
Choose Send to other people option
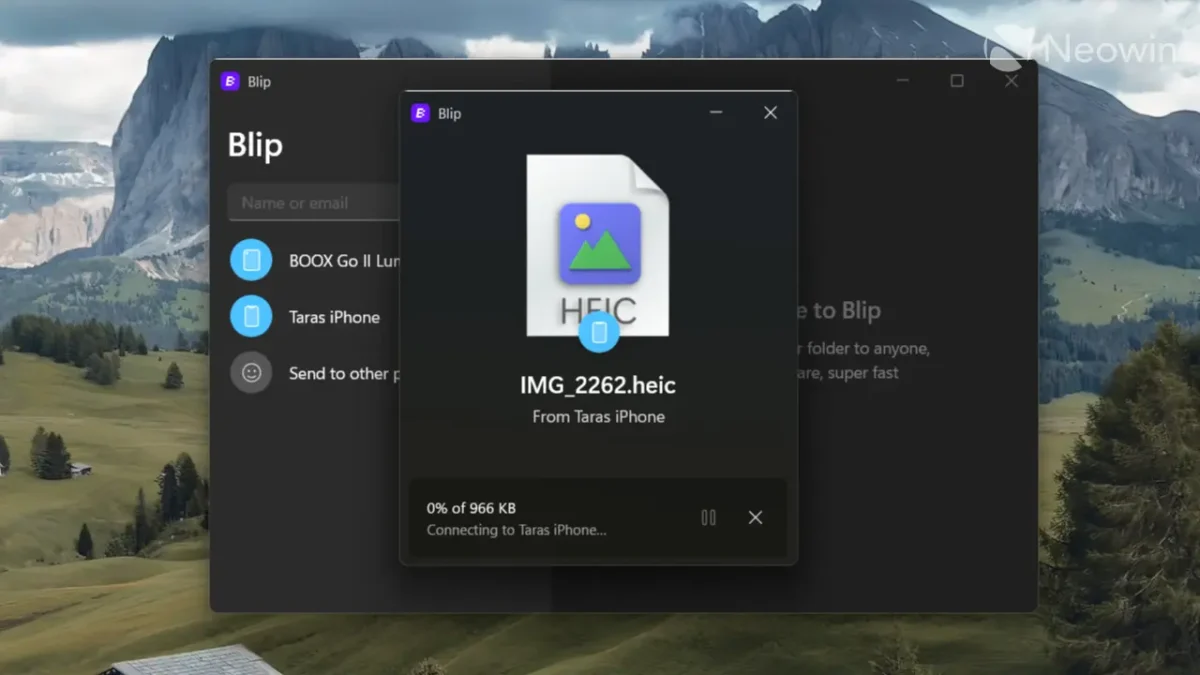tap(314, 372)
